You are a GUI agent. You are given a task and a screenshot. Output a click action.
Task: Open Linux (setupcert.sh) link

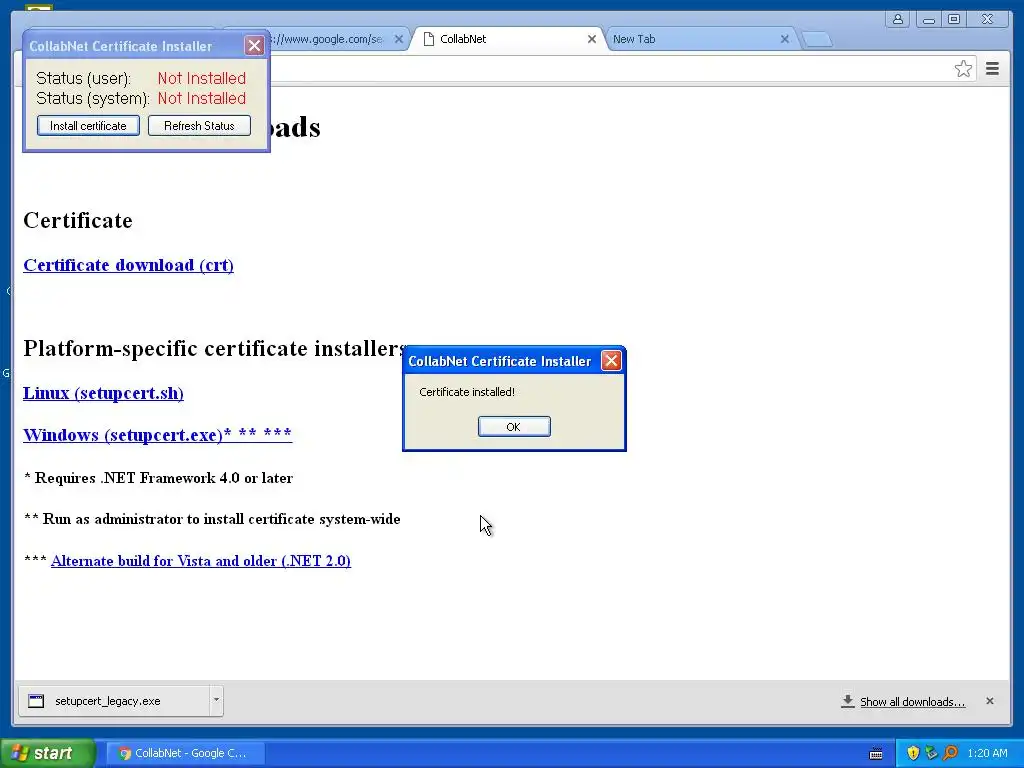point(103,393)
